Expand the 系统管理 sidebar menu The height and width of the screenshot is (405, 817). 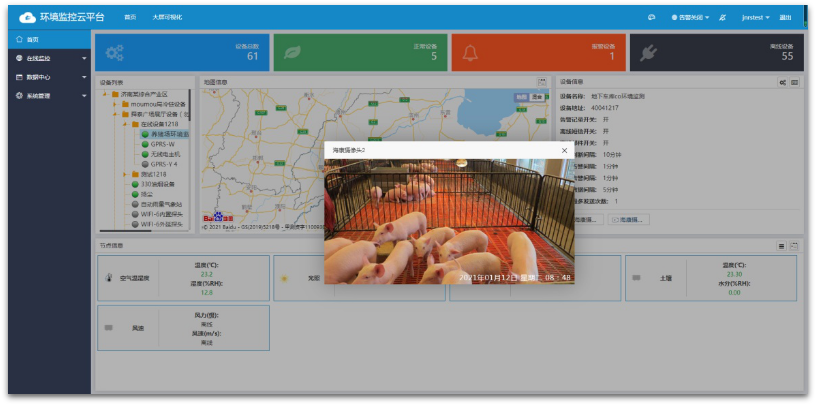49,96
